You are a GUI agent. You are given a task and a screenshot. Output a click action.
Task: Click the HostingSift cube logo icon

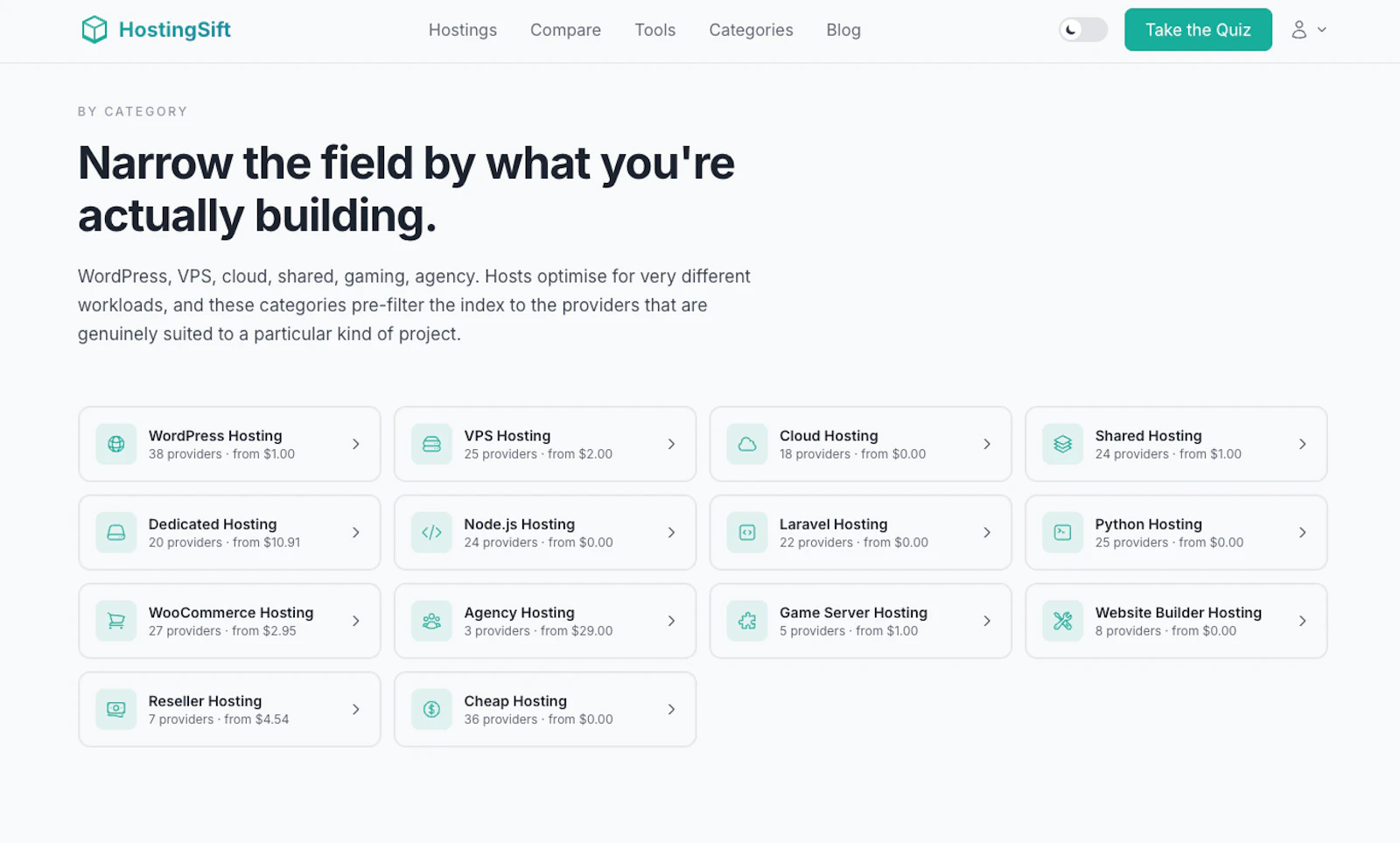coord(94,30)
